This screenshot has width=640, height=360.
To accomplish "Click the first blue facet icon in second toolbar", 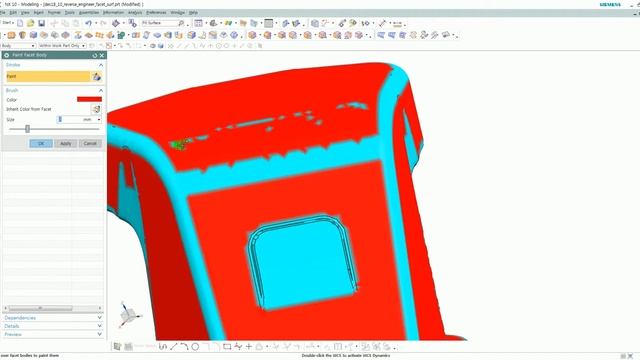I will tap(381, 36).
